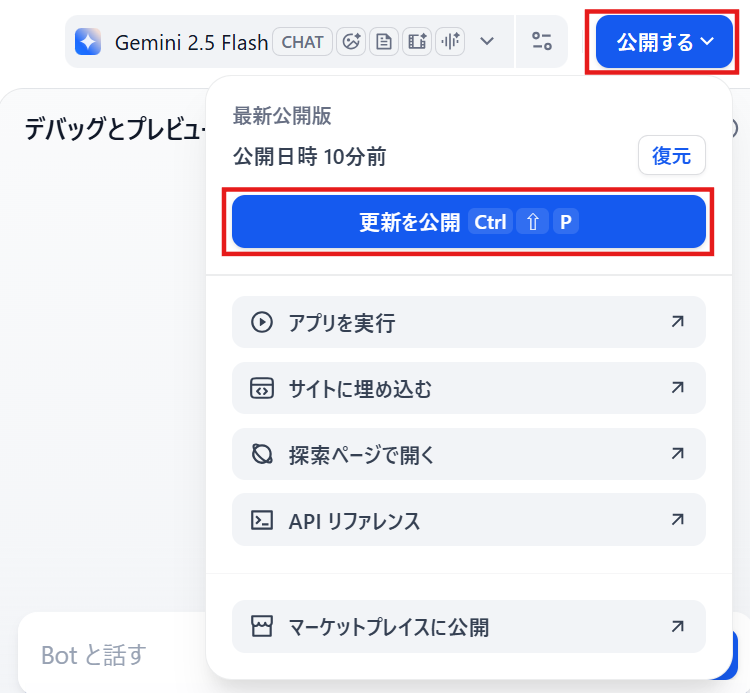Click the store icon for マーケットプレイスに公開
Viewport: 750px width, 693px height.
pyautogui.click(x=262, y=626)
